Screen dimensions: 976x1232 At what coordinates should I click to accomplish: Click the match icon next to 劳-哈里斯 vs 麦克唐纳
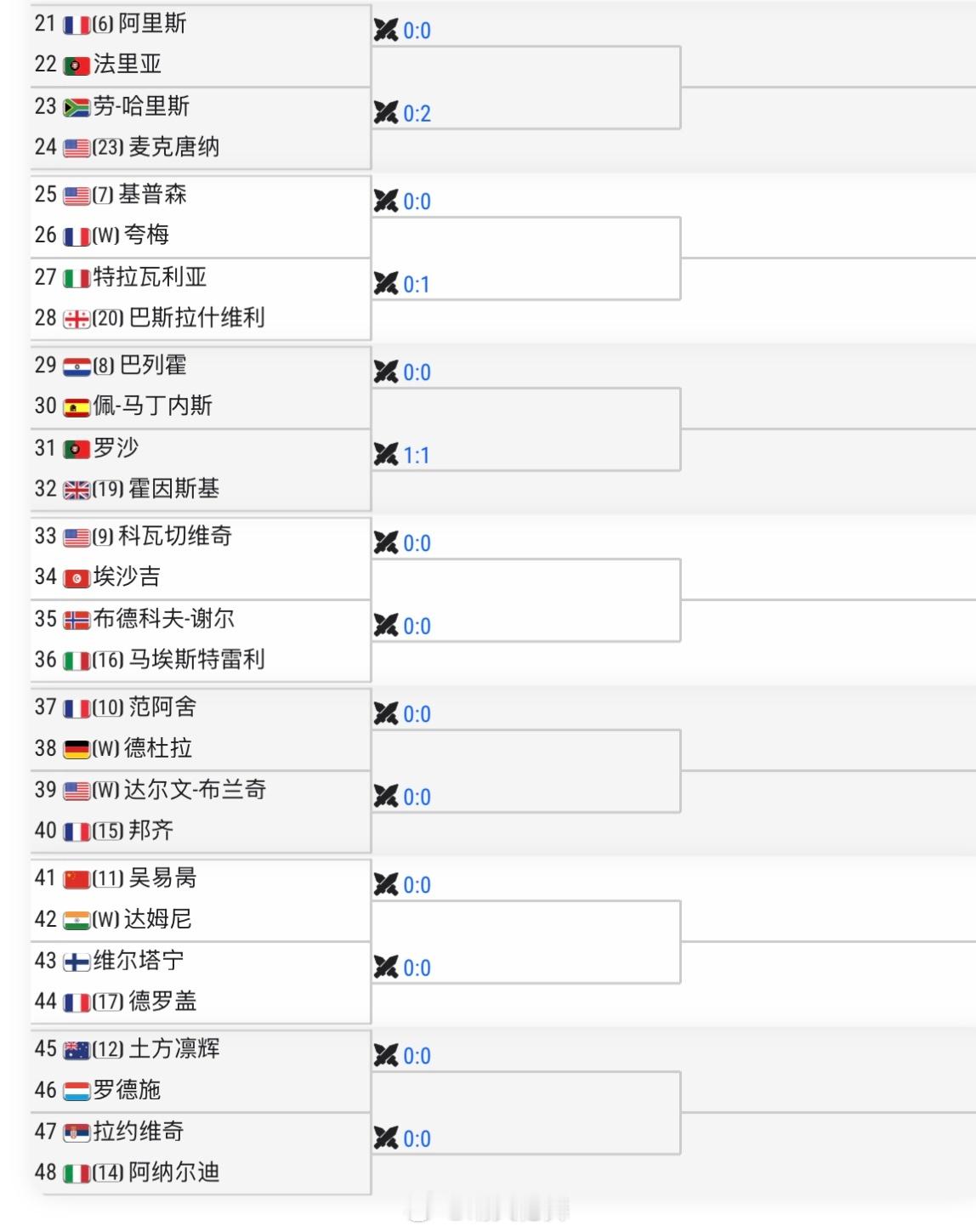click(x=384, y=113)
